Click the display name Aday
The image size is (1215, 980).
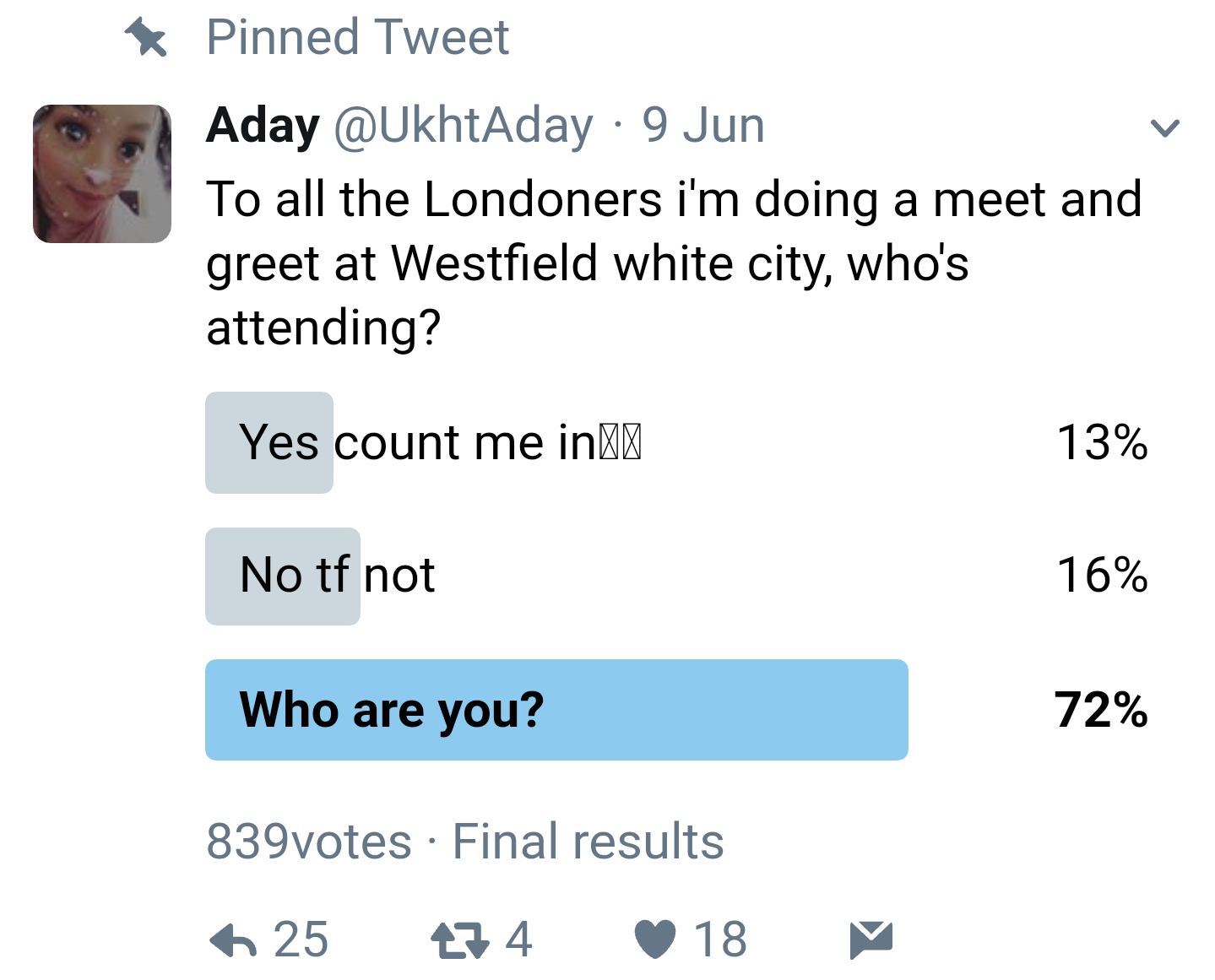click(x=263, y=126)
